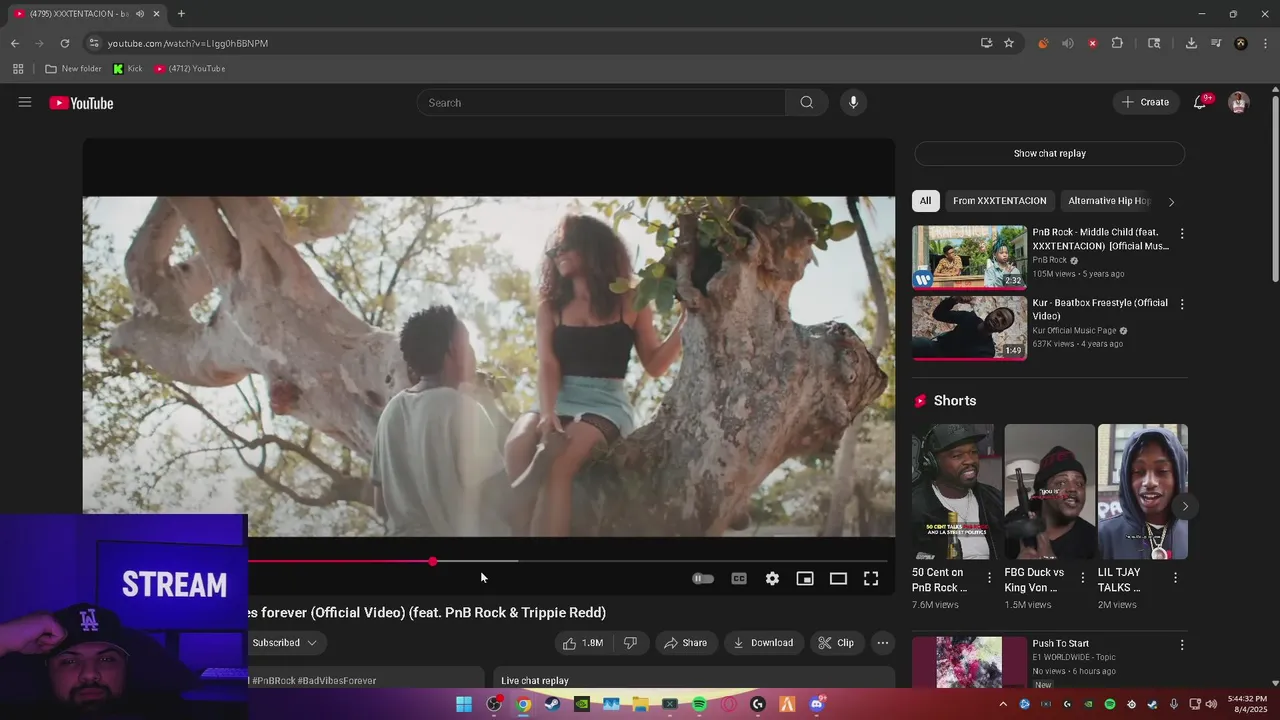This screenshot has width=1280, height=720.
Task: Open the Chrome apps grid in bookmarks bar
Action: (18, 69)
